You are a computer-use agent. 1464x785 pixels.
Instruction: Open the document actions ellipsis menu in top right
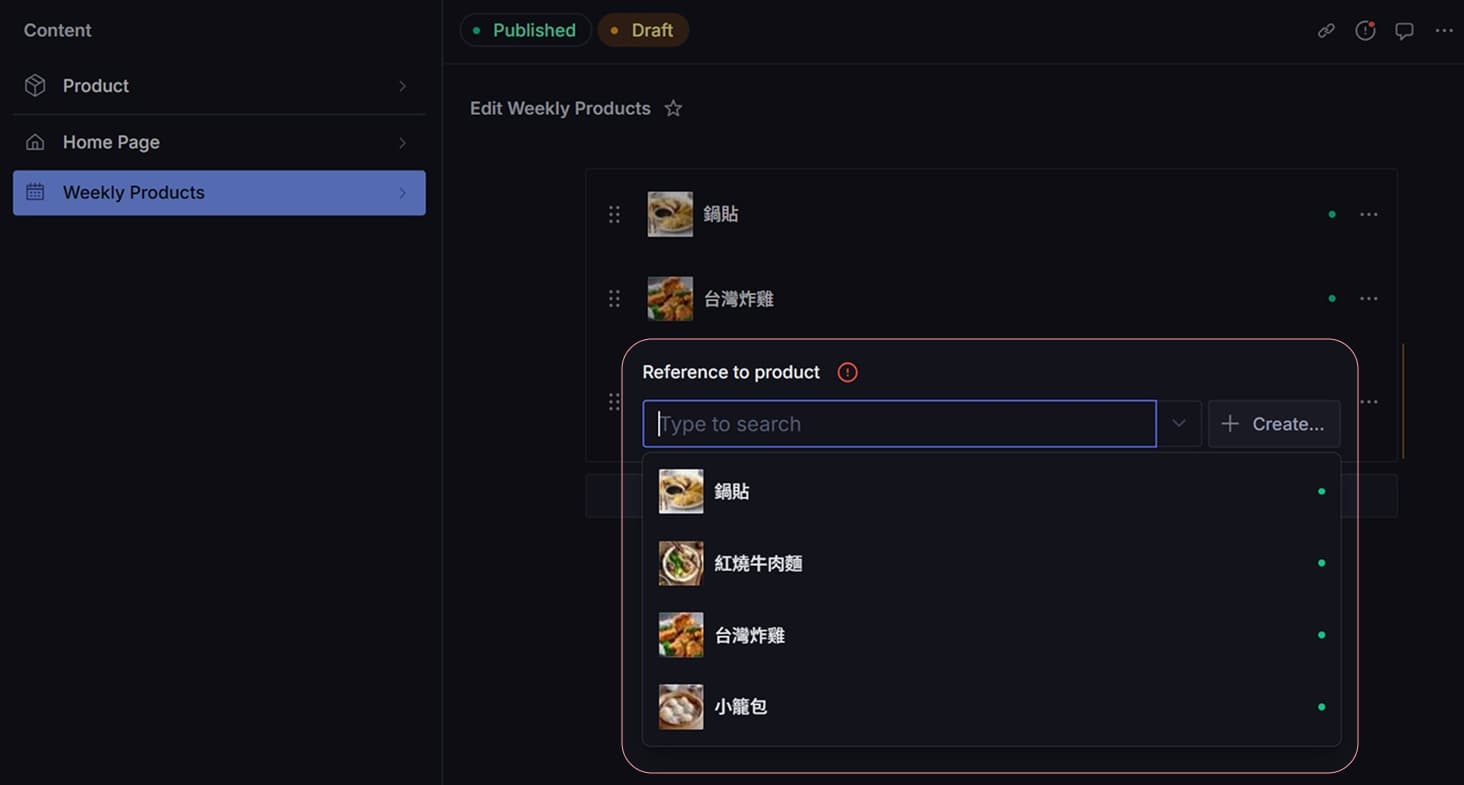(1444, 30)
